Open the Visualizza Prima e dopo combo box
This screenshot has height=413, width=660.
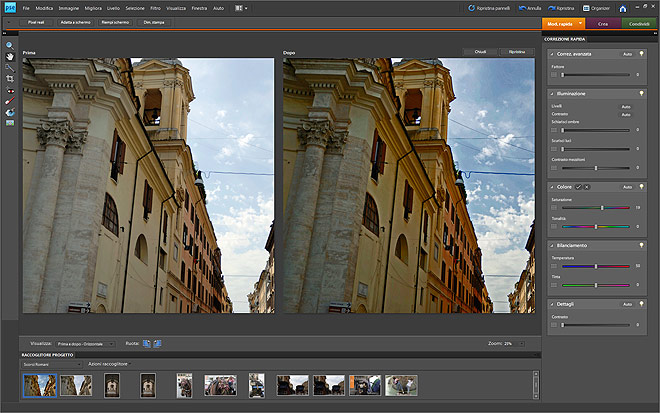tap(85, 344)
